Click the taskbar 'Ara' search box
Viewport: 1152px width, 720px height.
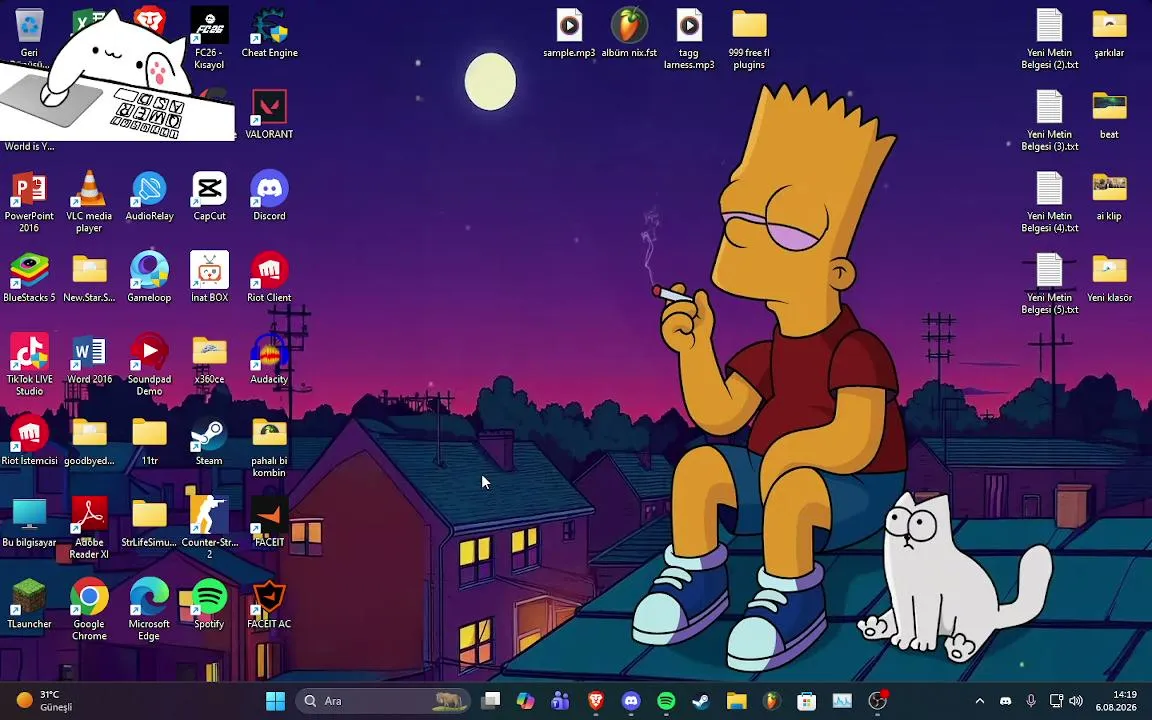coord(383,701)
